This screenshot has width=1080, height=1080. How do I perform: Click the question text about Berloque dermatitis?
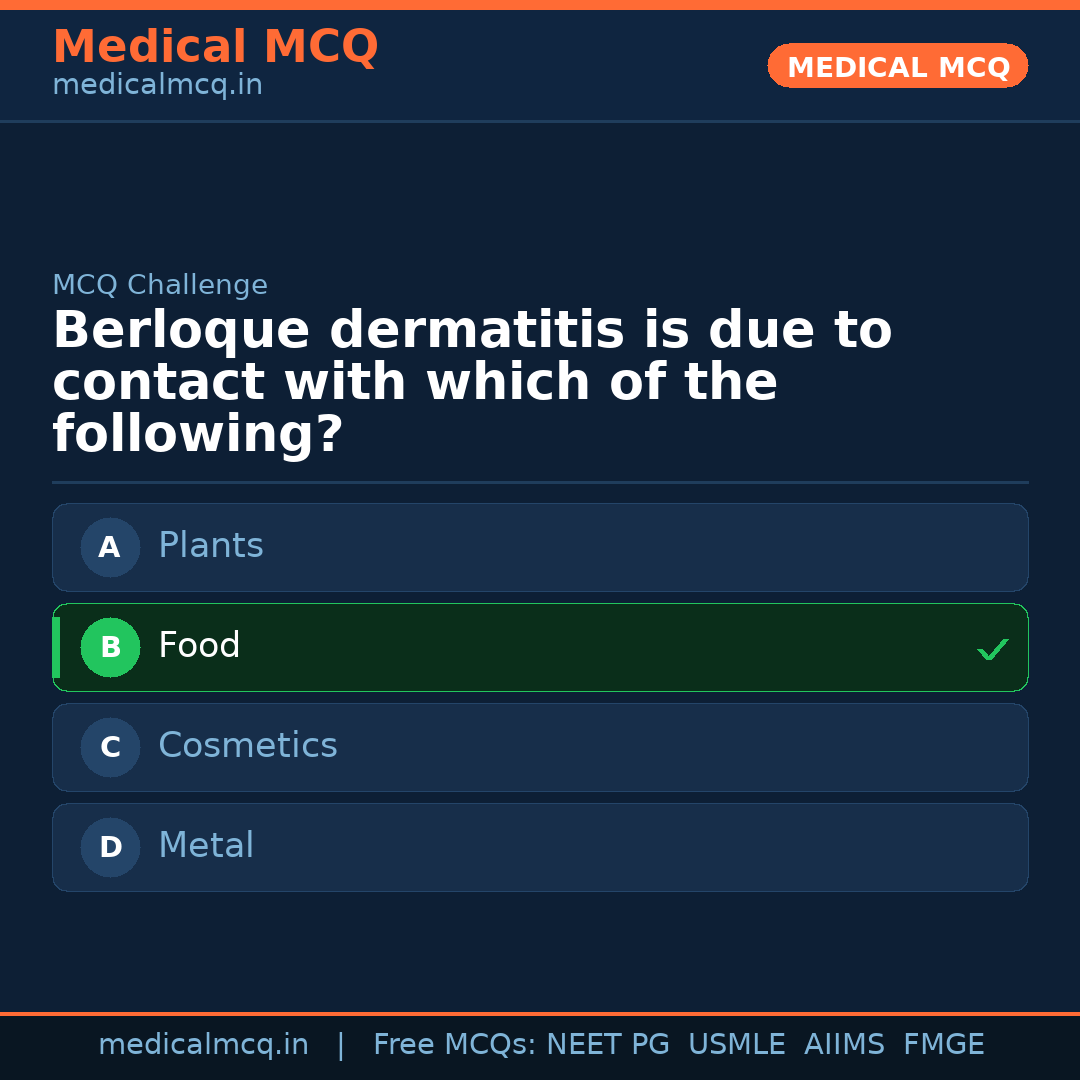tap(470, 380)
